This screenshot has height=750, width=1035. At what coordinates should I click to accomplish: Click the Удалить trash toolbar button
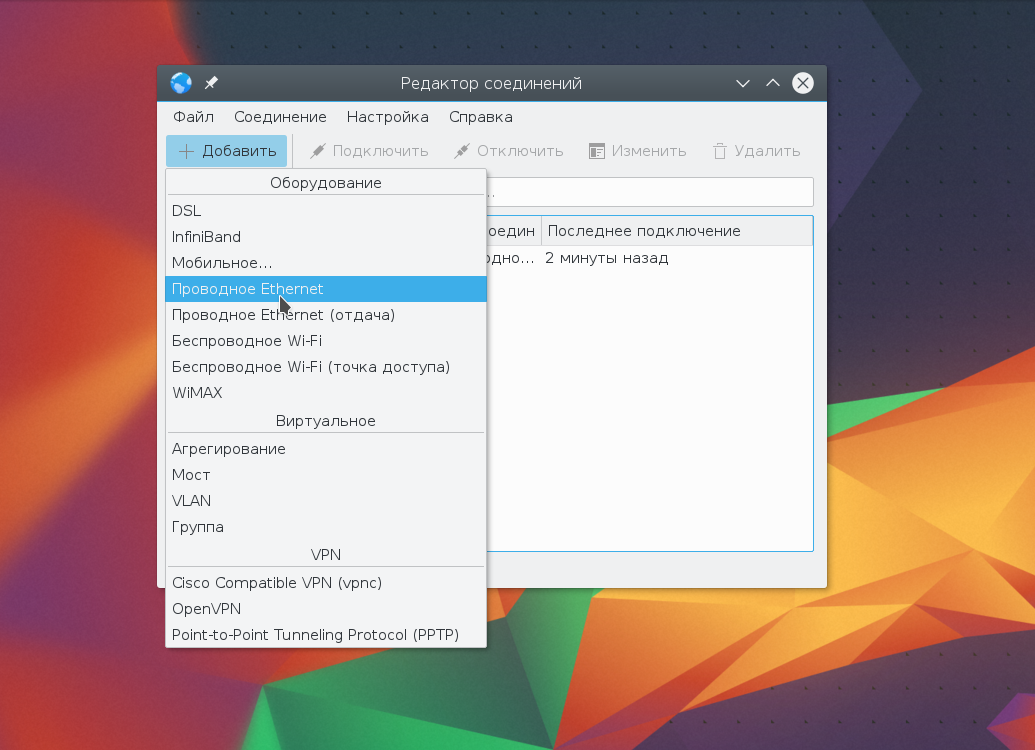pos(756,151)
